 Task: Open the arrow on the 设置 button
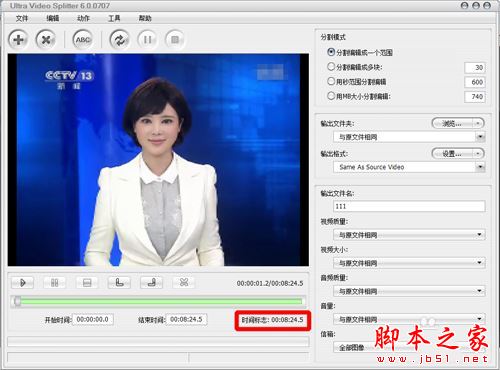coord(478,154)
